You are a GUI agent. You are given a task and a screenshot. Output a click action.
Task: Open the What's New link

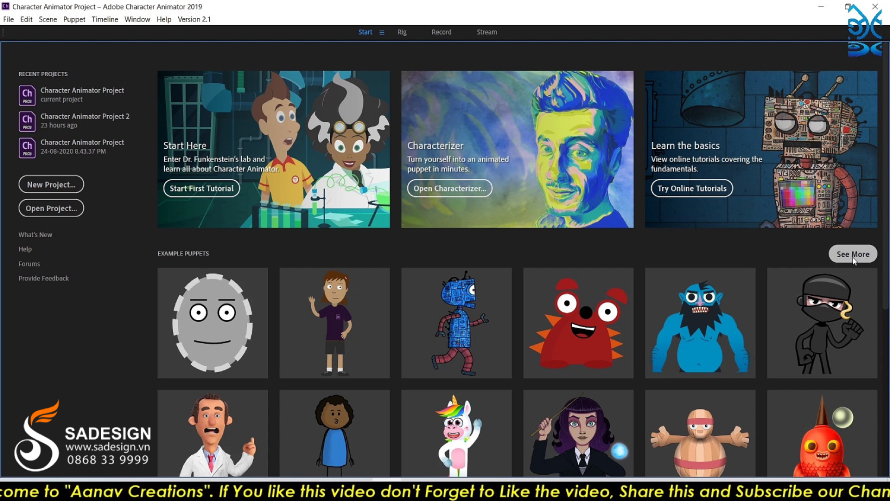click(35, 234)
